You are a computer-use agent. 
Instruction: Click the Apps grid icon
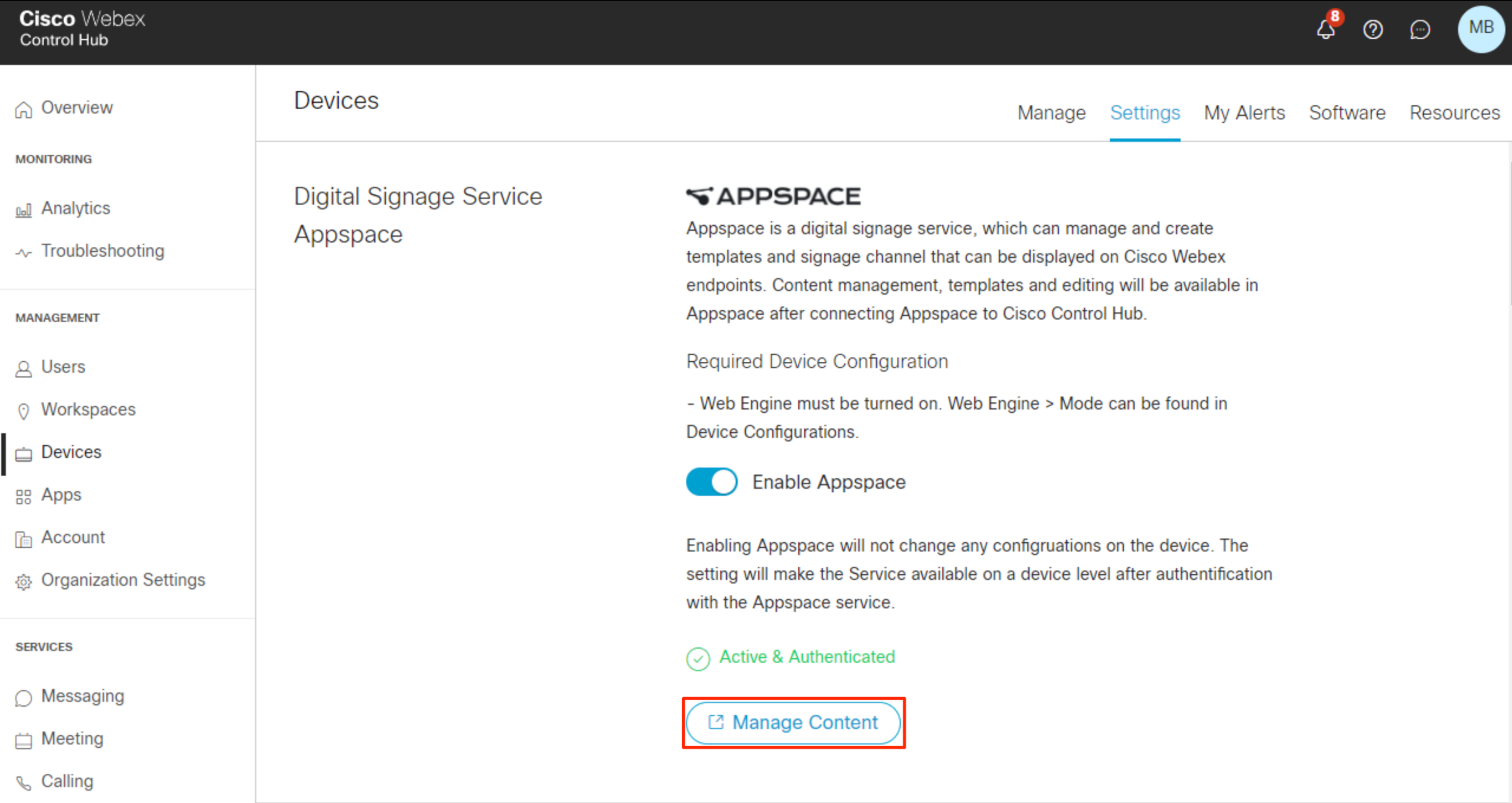[24, 496]
